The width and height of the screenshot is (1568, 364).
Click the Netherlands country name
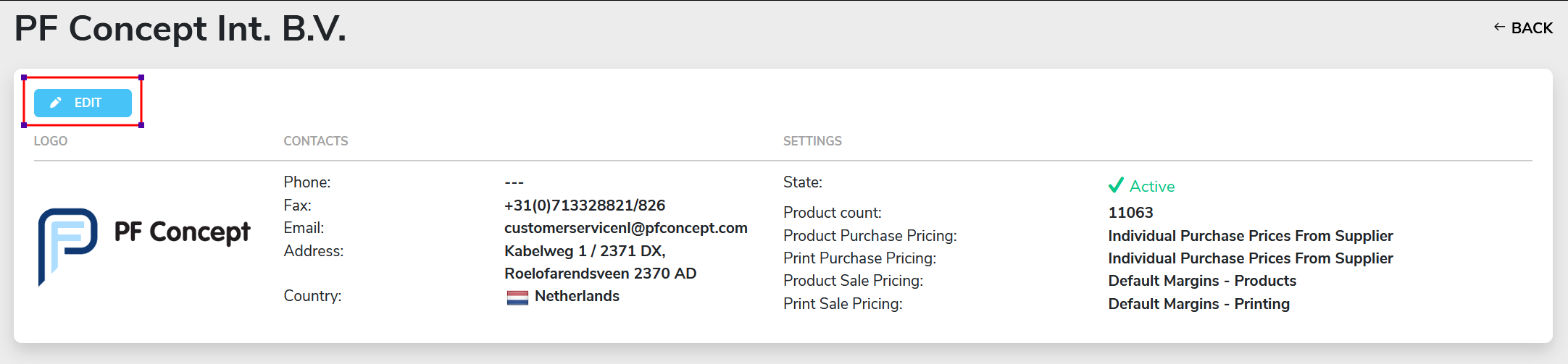[x=577, y=296]
